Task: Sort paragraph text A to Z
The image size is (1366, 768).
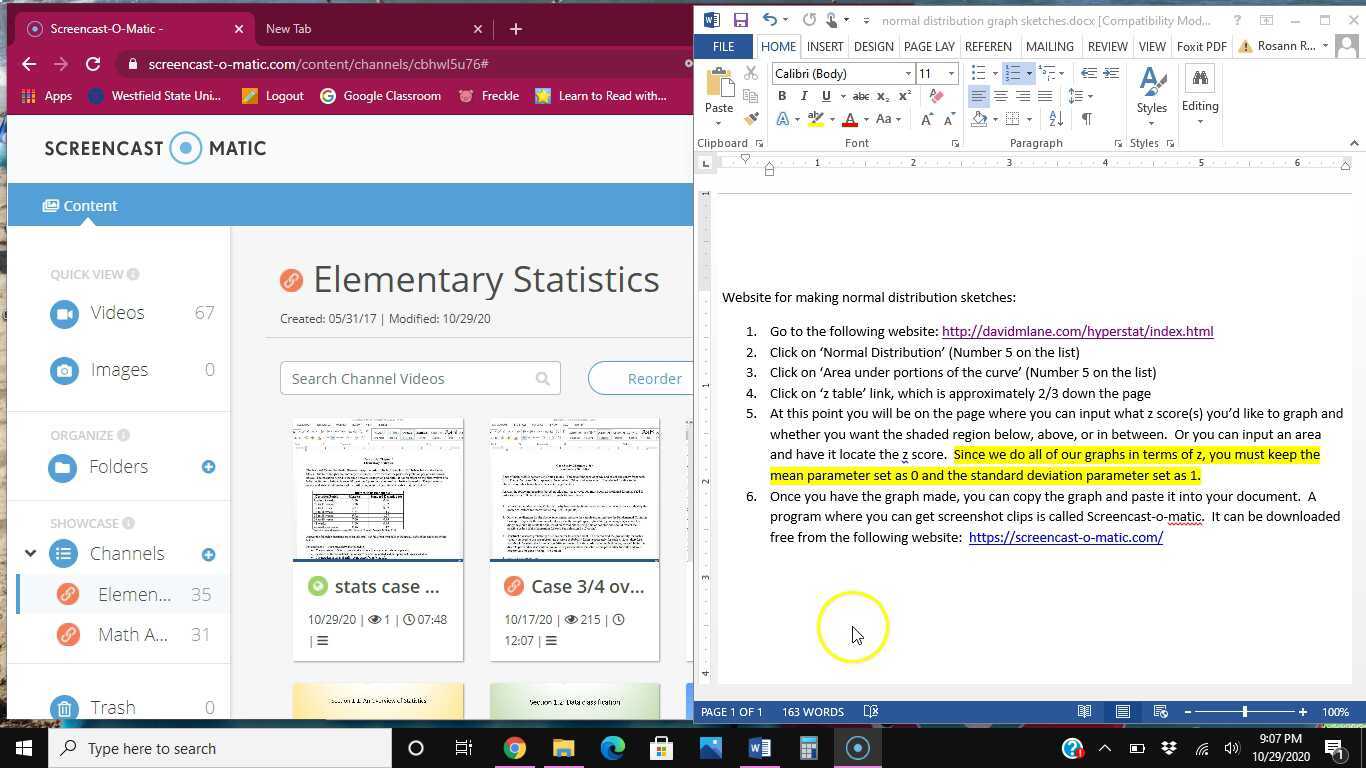Action: coord(1056,119)
